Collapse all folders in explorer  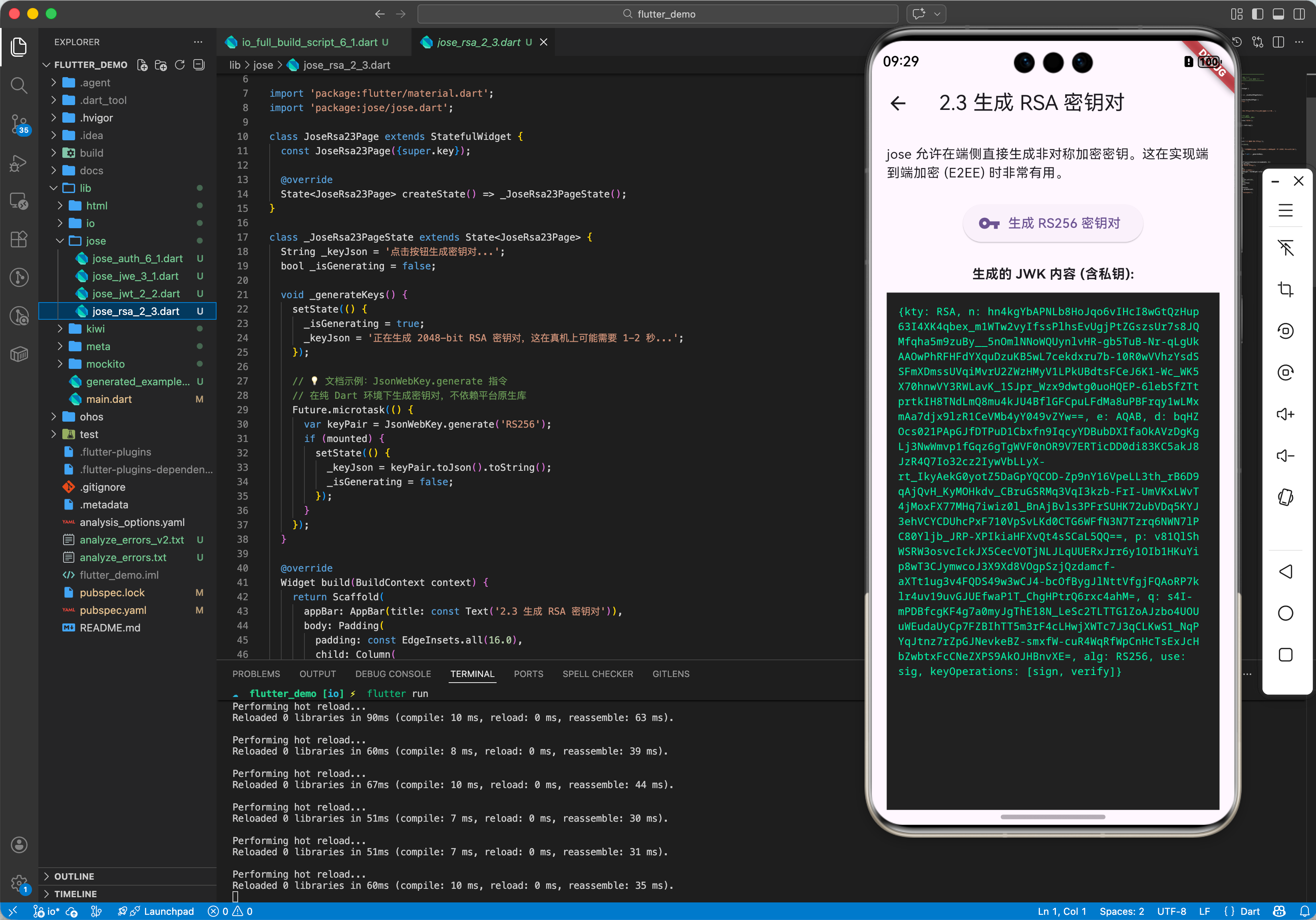pyautogui.click(x=199, y=65)
